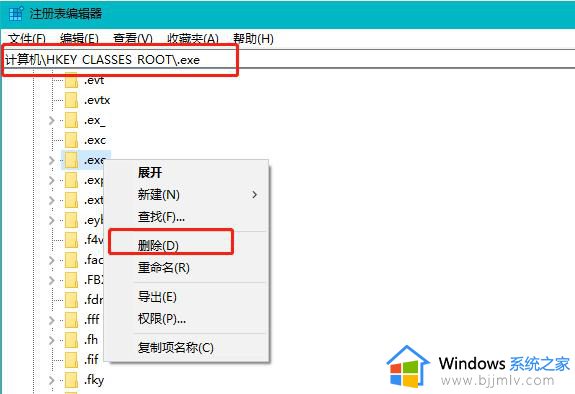
Task: Expand the .fac key
Action: pyautogui.click(x=52, y=260)
